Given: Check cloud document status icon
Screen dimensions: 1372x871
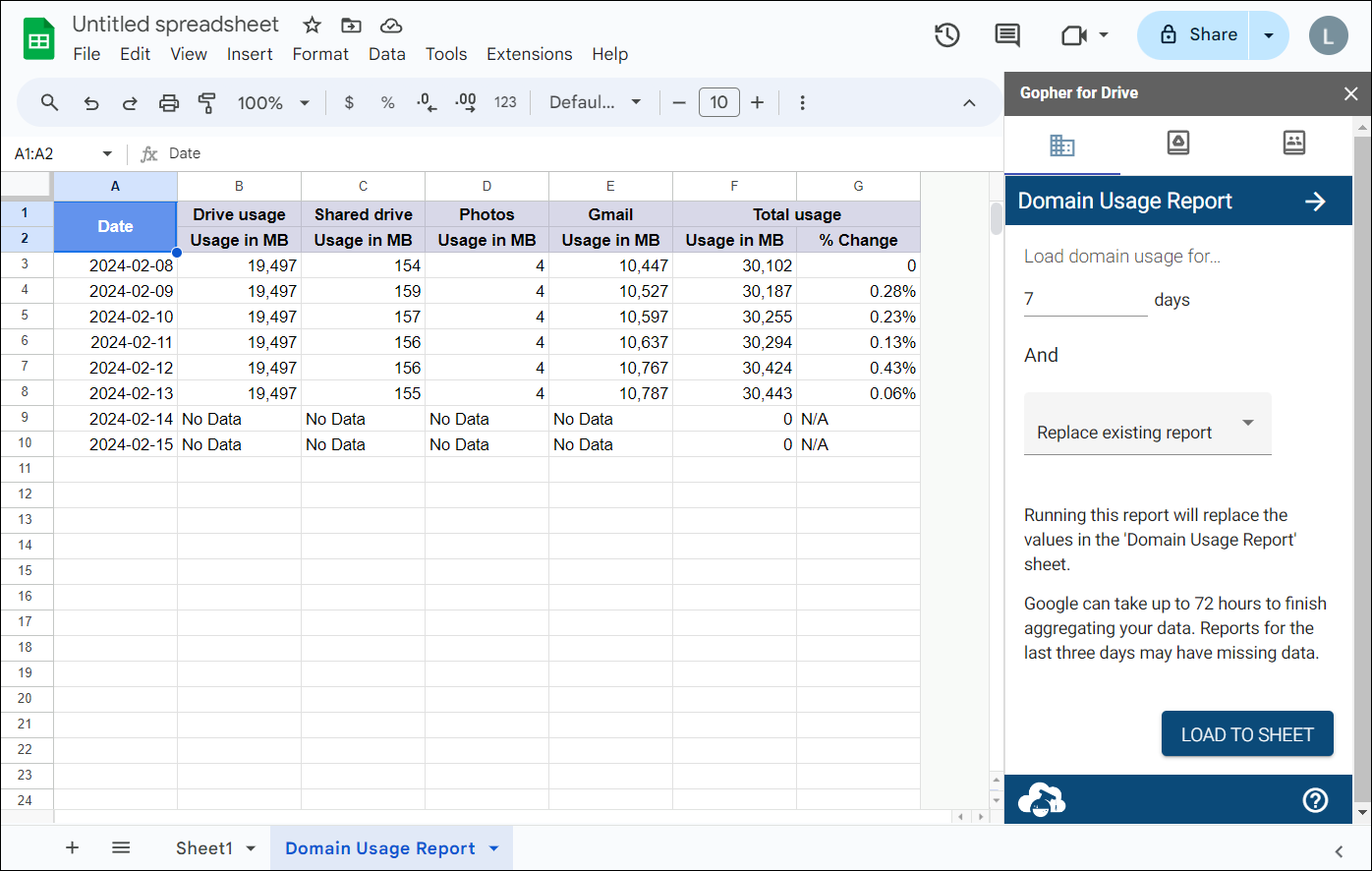Looking at the screenshot, I should [390, 26].
